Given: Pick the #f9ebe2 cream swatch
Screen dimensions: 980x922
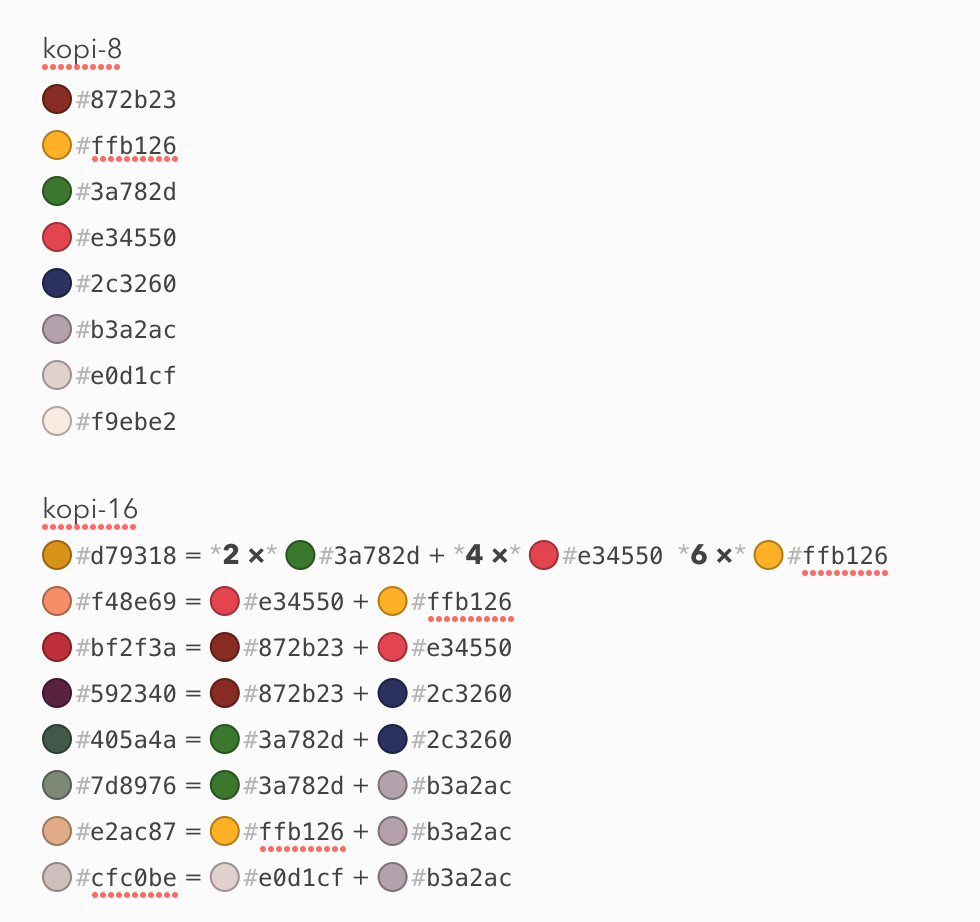Looking at the screenshot, I should click(57, 421).
